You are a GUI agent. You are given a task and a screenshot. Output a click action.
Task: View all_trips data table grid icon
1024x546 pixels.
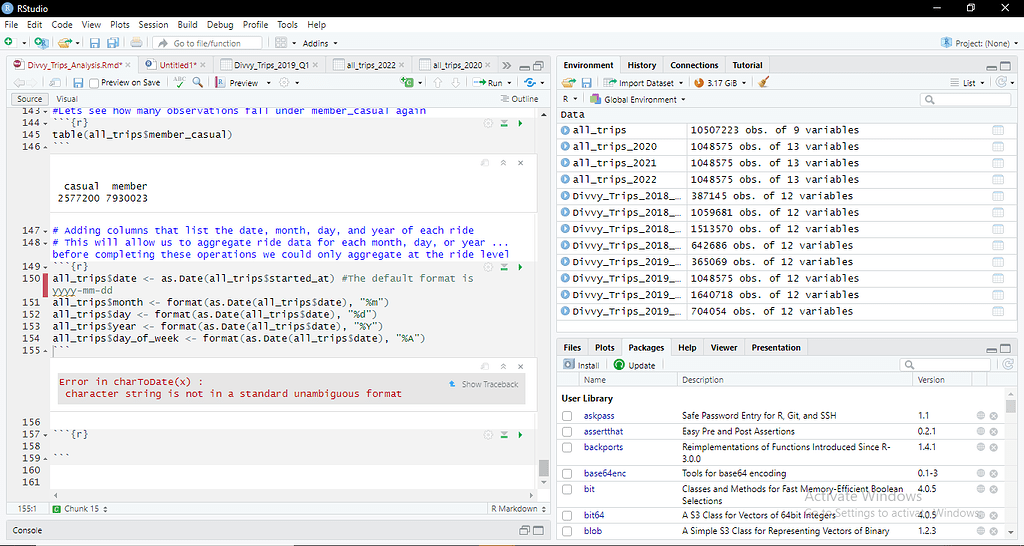pos(998,130)
